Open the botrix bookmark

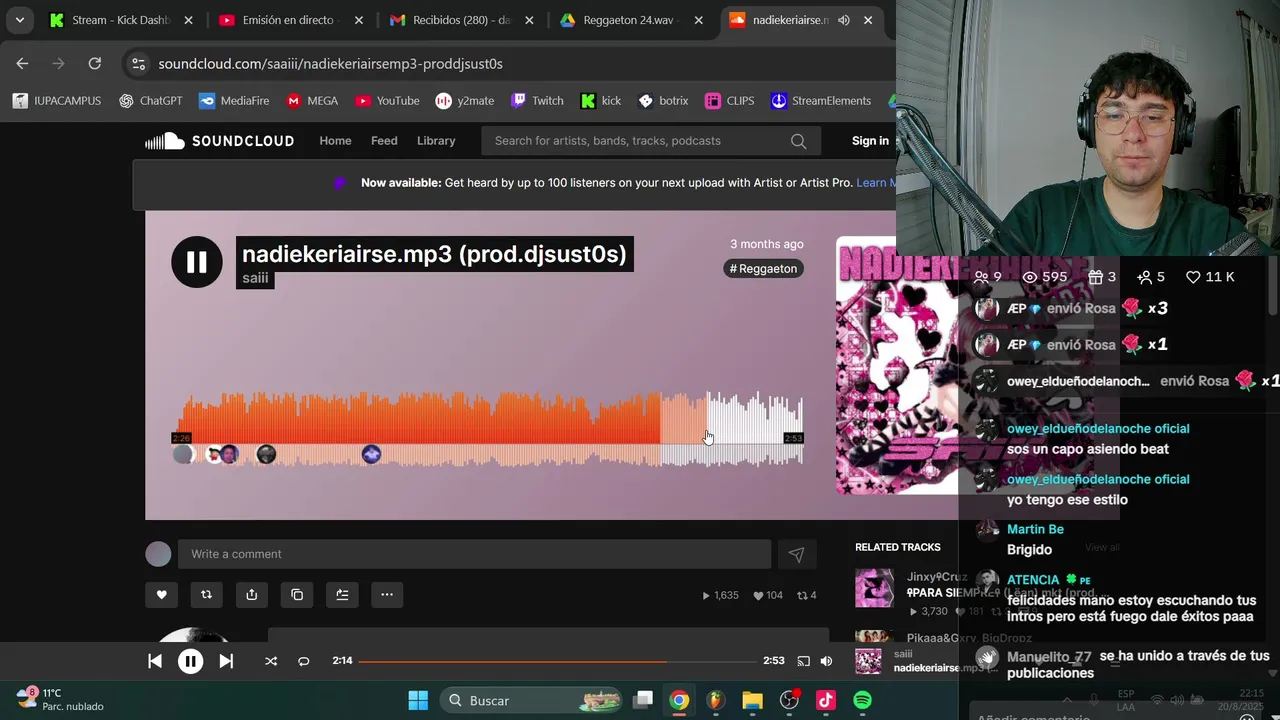point(663,101)
